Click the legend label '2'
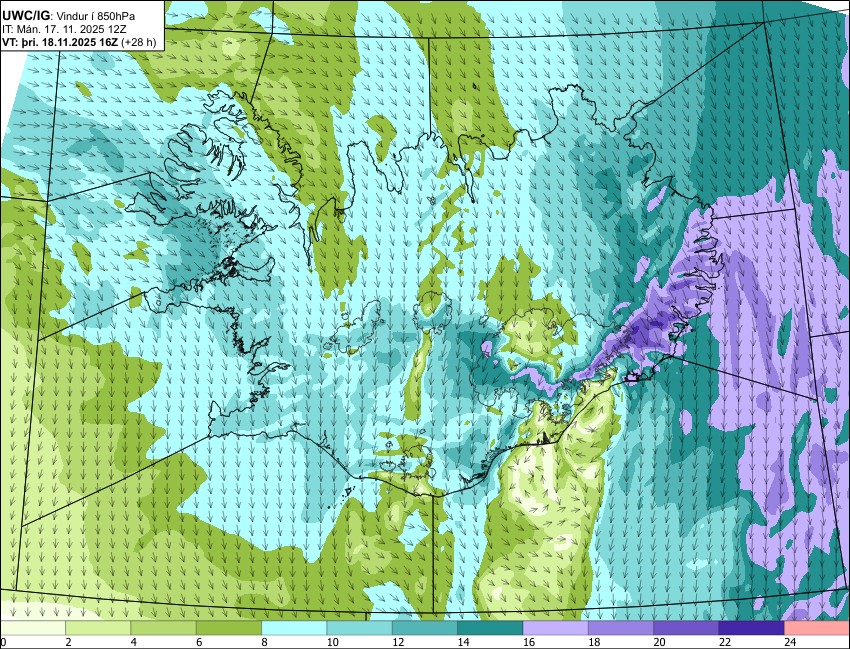 68,642
